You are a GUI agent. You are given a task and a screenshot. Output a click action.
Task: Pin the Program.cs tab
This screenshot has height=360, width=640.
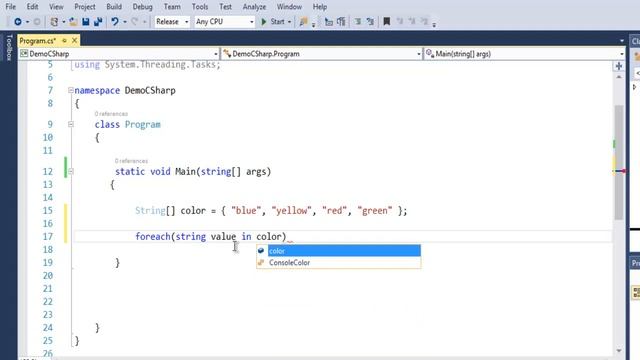pos(64,41)
